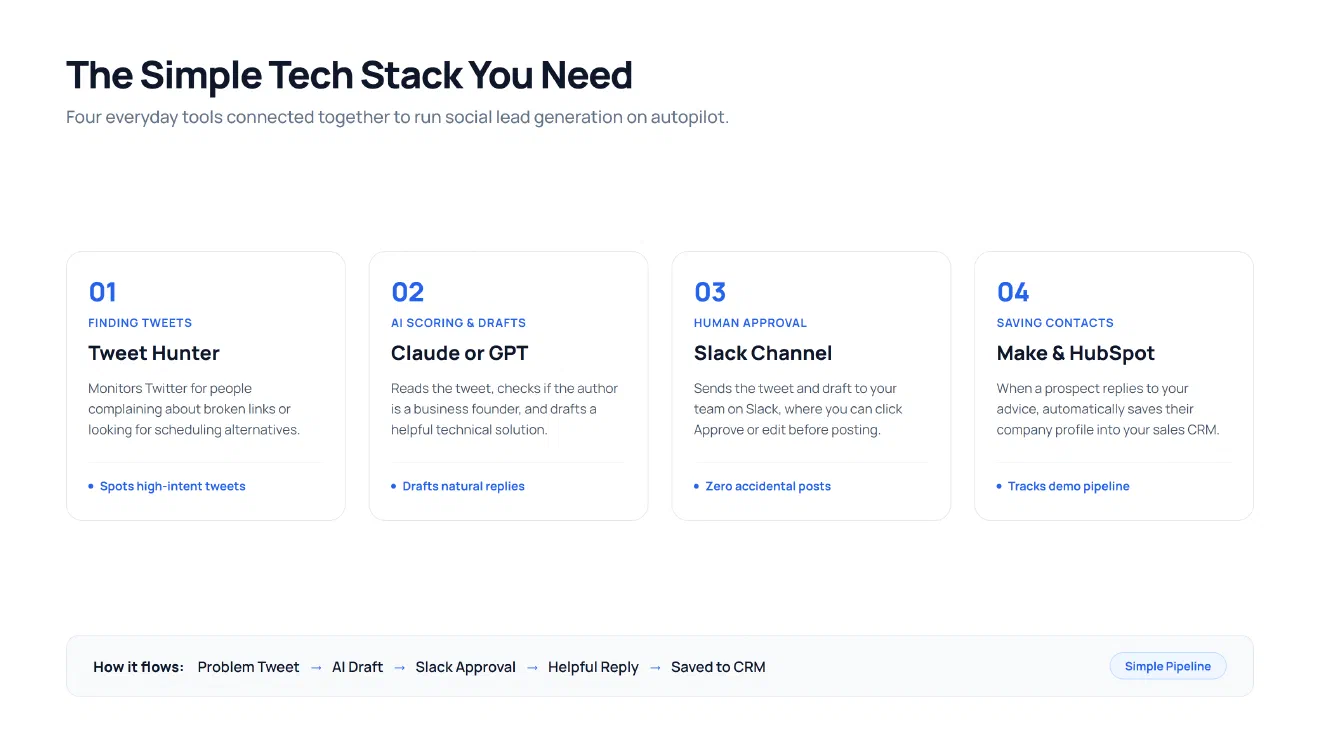
Task: Click 'AI Draft' in the flow bar
Action: tap(358, 667)
